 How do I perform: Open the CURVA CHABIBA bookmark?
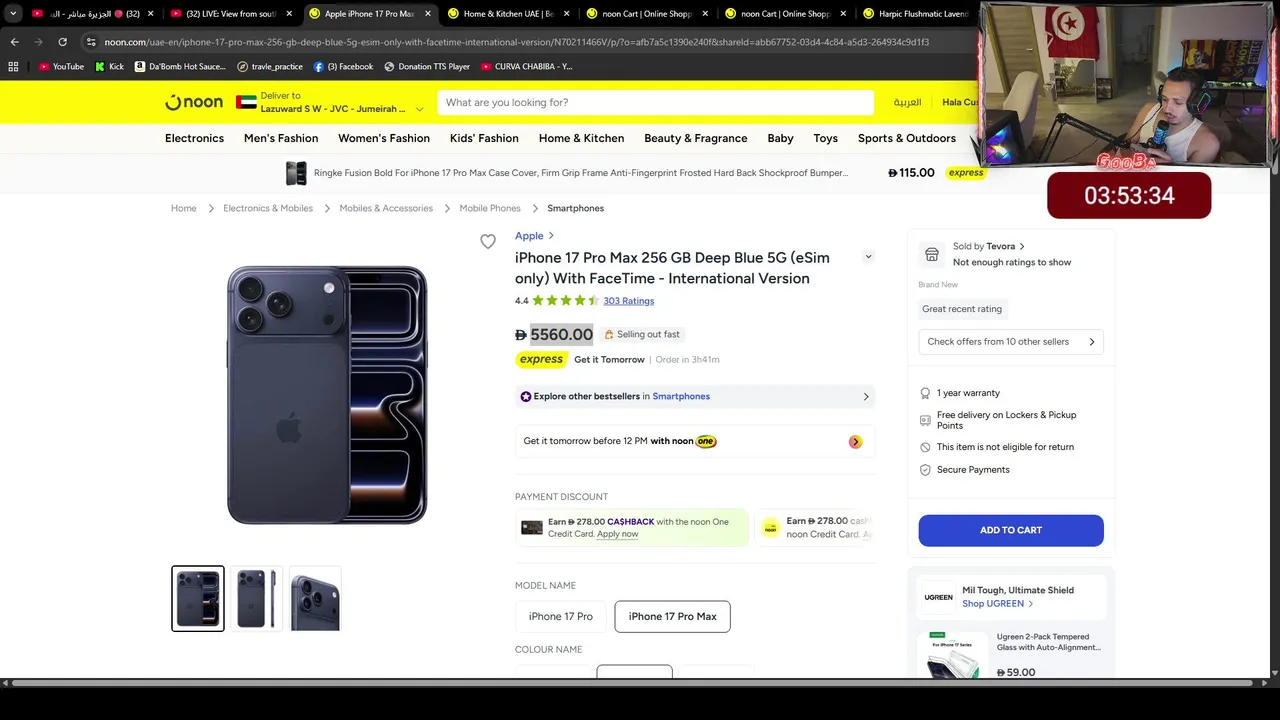pos(526,66)
